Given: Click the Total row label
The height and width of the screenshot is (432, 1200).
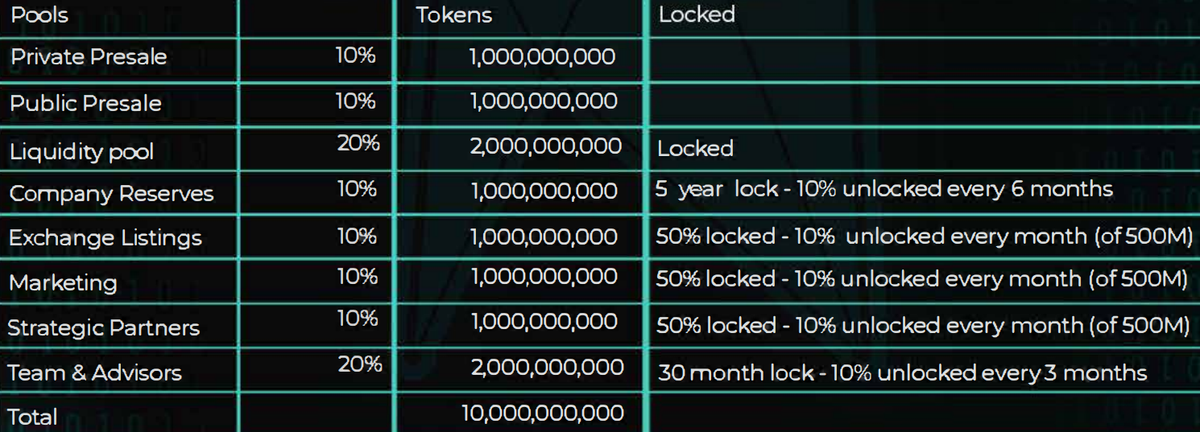Looking at the screenshot, I should pos(32,416).
